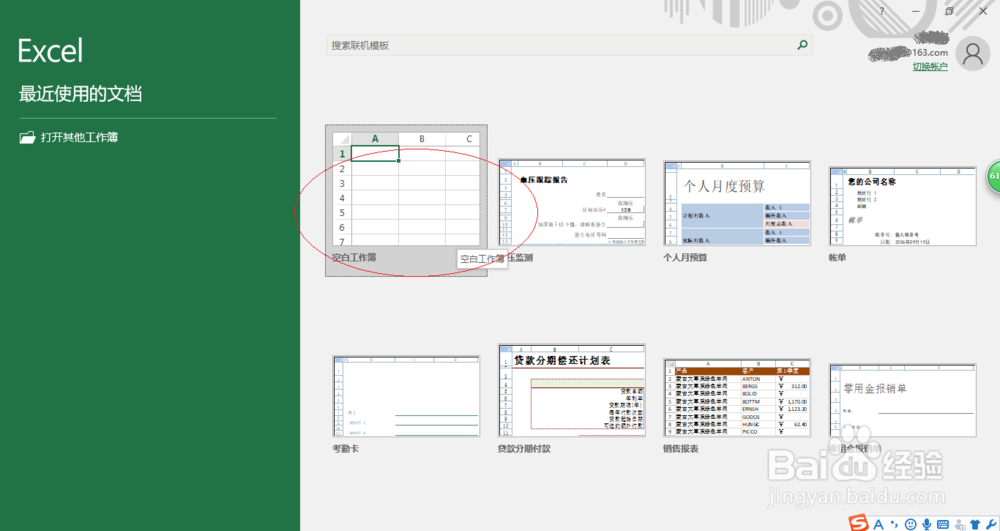
Task: Toggle punctuation mode in Sogou toolbar
Action: [x=895, y=525]
